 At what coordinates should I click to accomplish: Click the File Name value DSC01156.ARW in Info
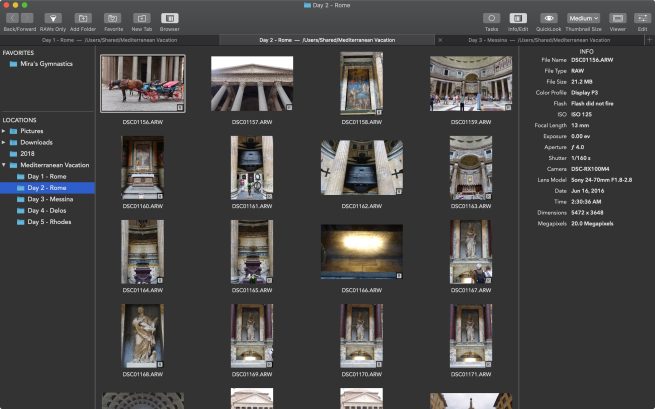(x=592, y=60)
